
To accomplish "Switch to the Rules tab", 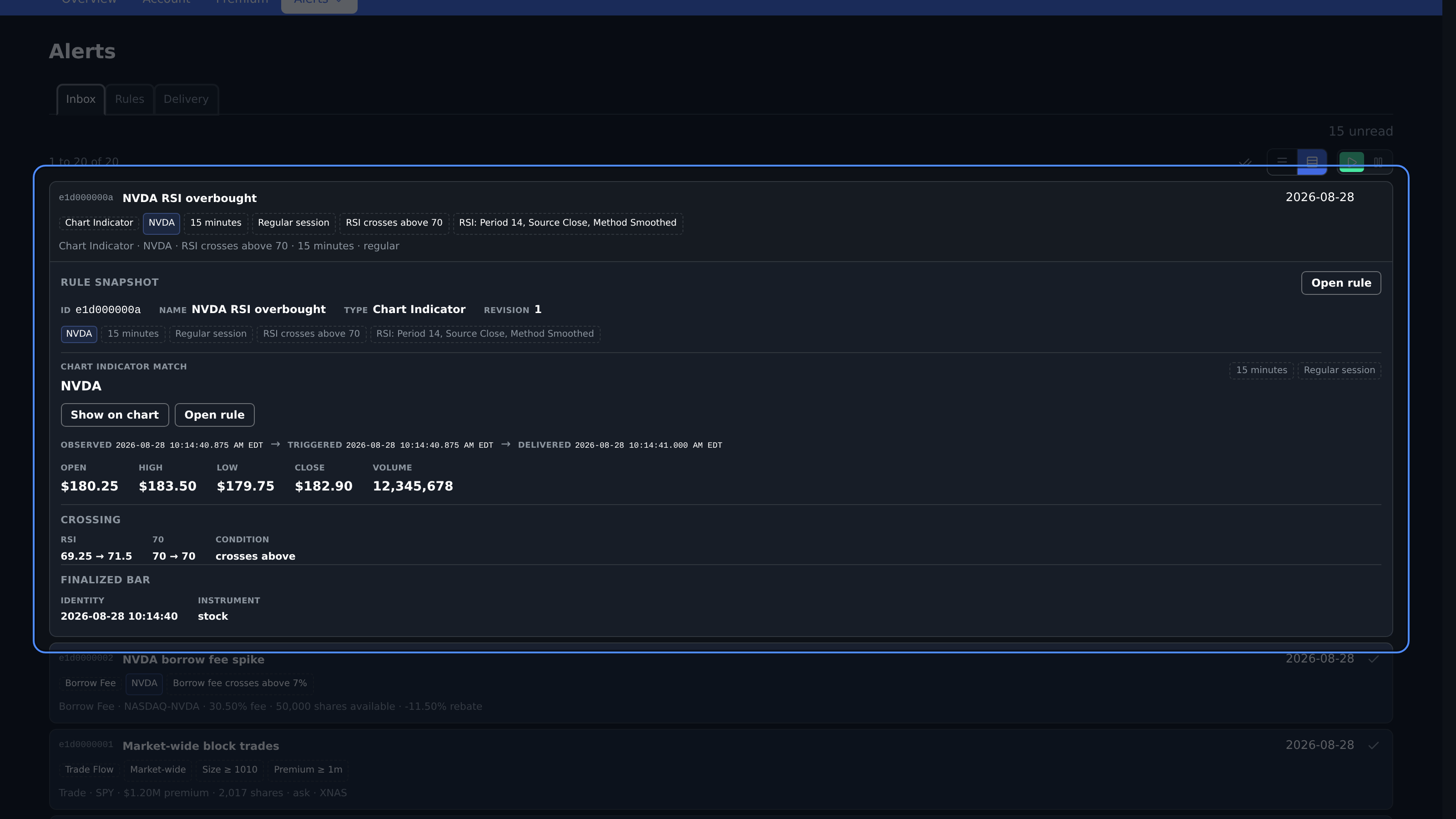I will pyautogui.click(x=129, y=100).
